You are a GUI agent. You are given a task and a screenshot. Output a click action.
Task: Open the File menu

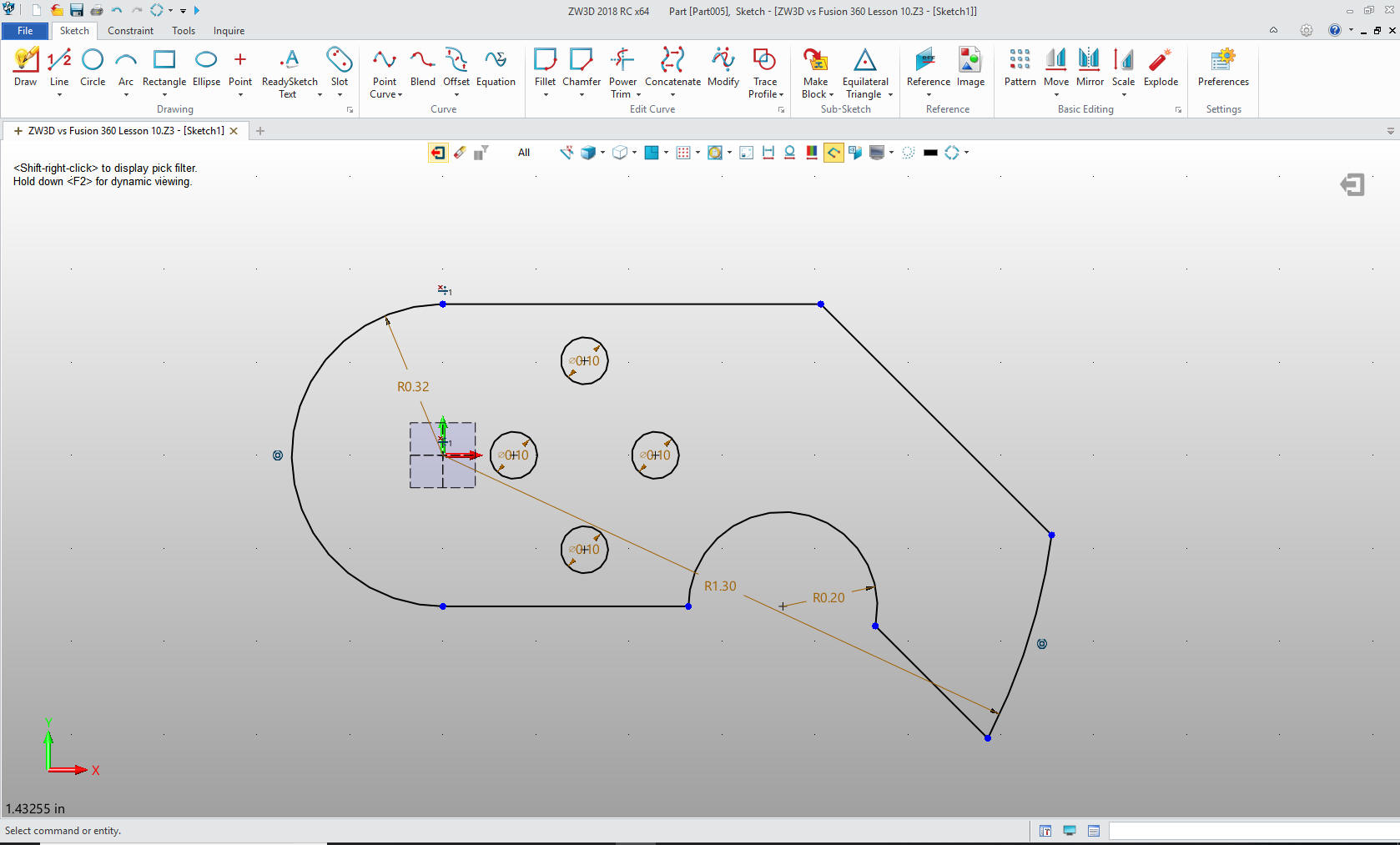point(25,31)
